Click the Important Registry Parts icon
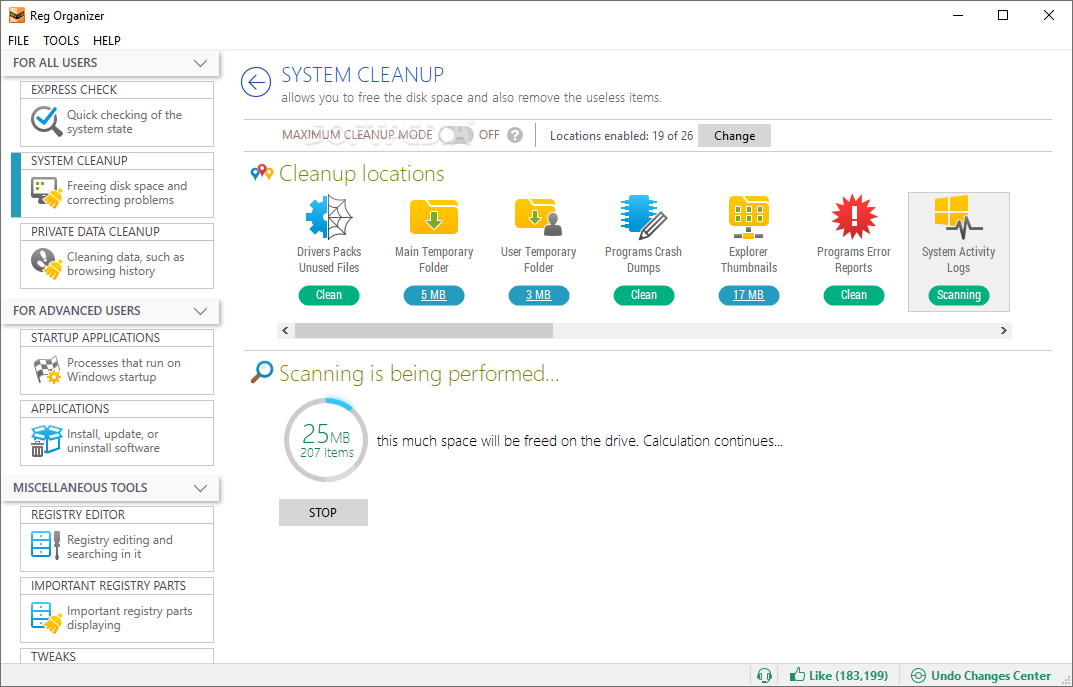1073x687 pixels. tap(47, 617)
